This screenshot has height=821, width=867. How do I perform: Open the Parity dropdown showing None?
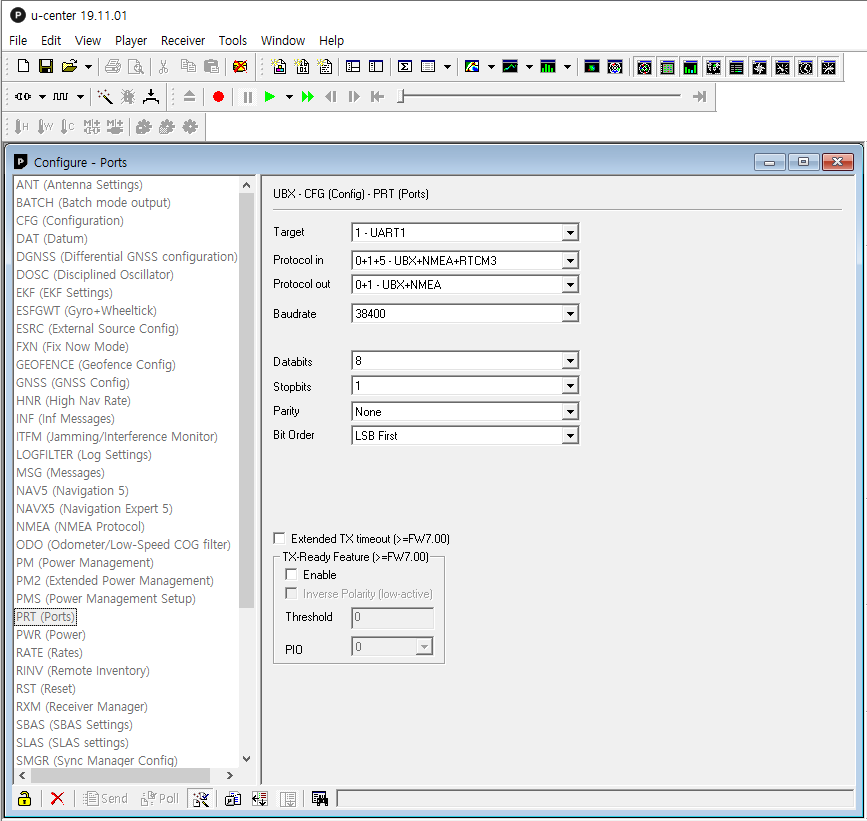(x=570, y=411)
